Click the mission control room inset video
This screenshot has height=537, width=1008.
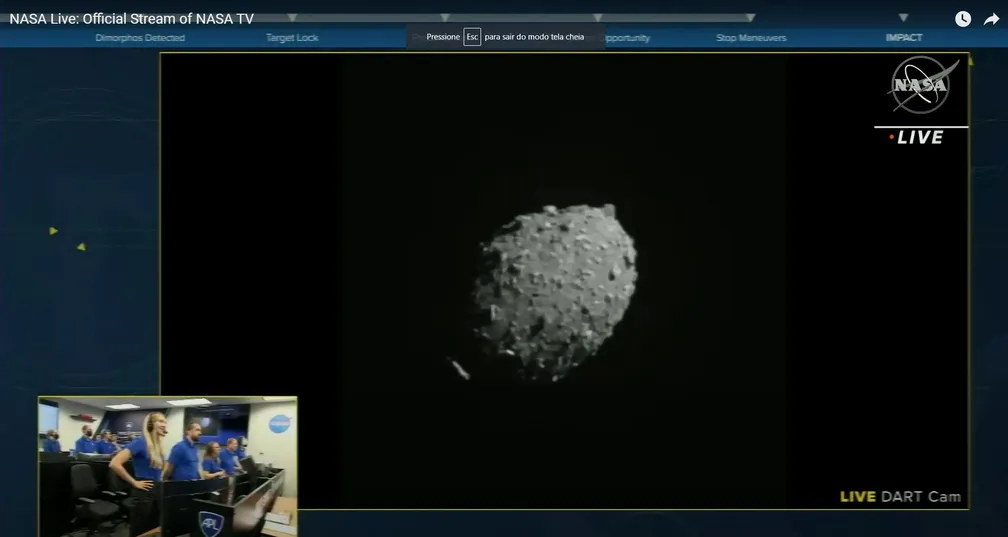point(168,465)
